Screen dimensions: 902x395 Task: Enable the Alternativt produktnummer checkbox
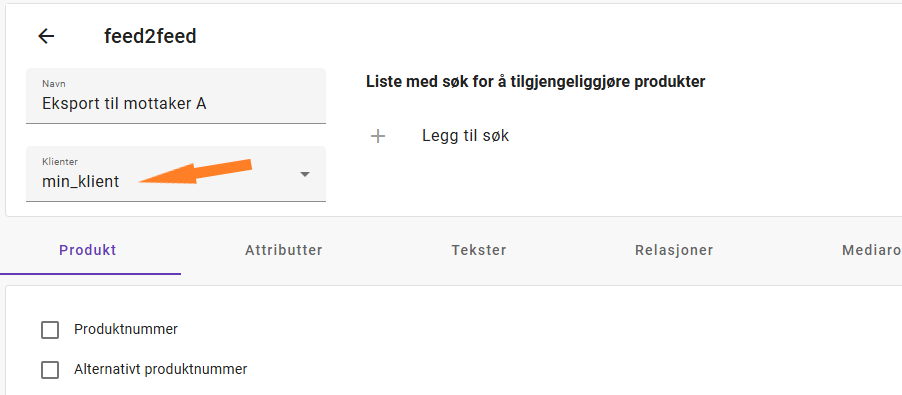click(x=50, y=370)
